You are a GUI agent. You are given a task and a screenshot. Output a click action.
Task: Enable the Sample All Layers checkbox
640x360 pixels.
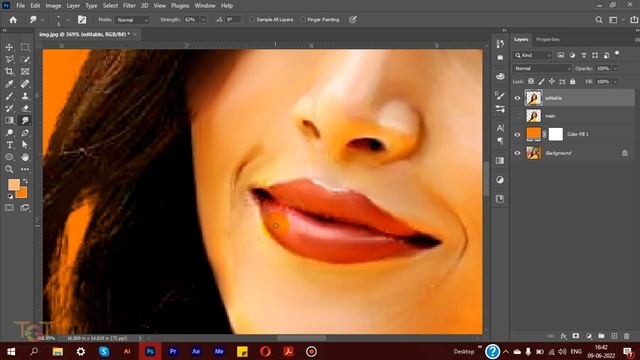(252, 20)
